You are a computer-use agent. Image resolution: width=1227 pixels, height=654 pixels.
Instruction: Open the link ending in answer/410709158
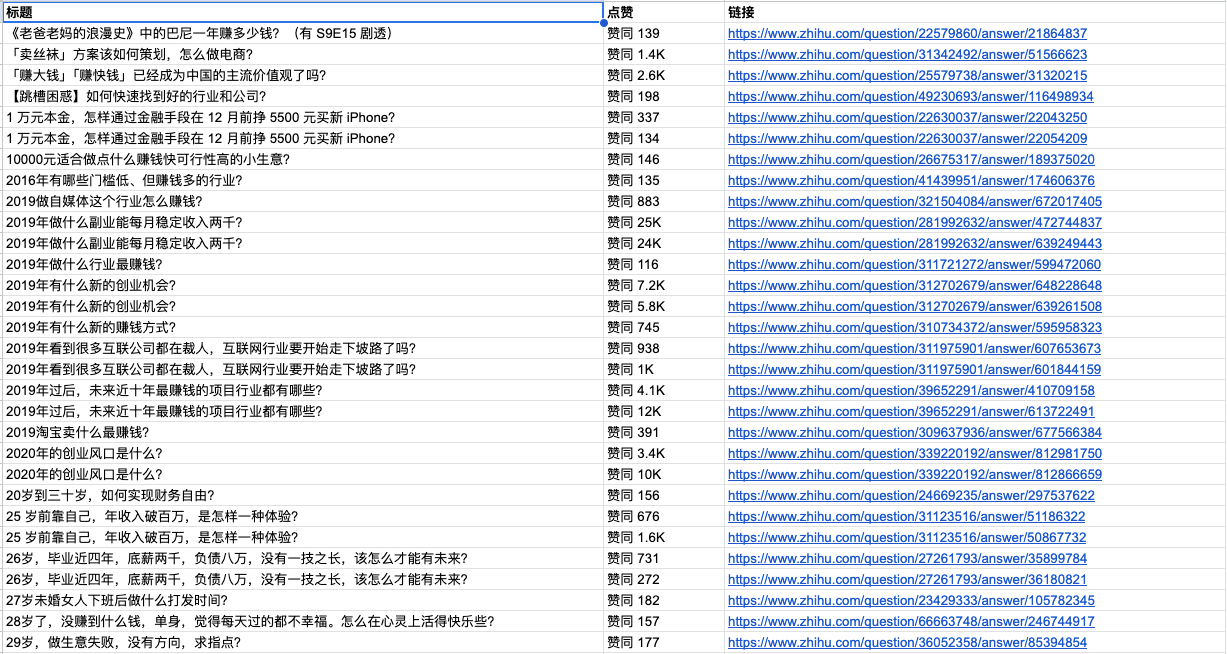click(x=911, y=390)
